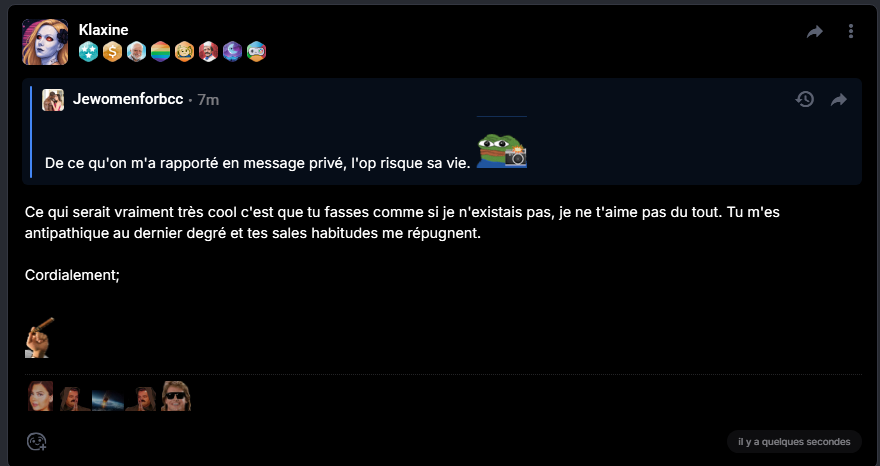Image resolution: width=880 pixels, height=466 pixels.
Task: Click Jewomenforbcc's small avatar
Action: [53, 100]
